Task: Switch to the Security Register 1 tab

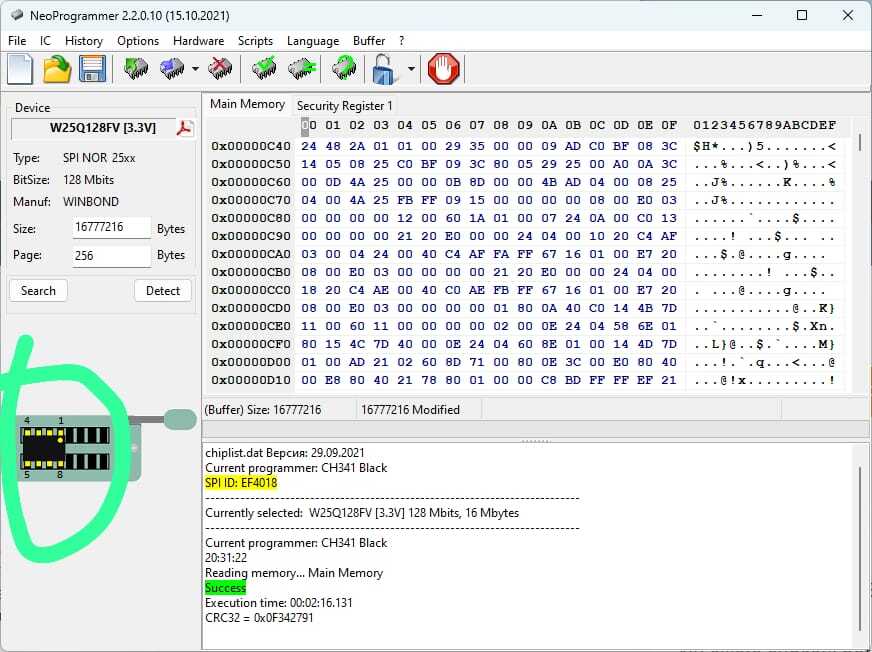Action: pyautogui.click(x=344, y=105)
